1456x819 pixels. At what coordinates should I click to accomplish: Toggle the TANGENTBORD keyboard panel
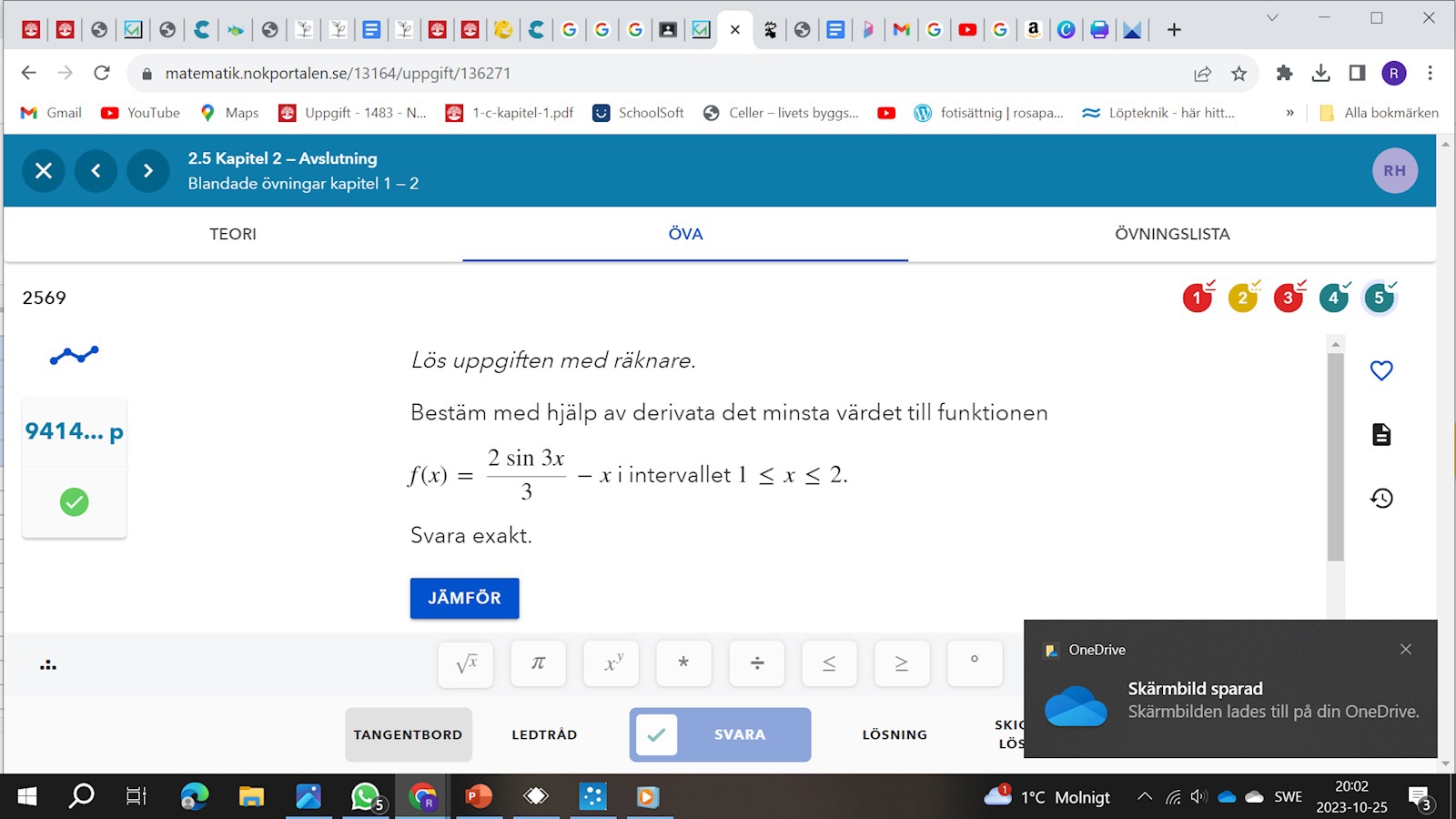(x=408, y=734)
